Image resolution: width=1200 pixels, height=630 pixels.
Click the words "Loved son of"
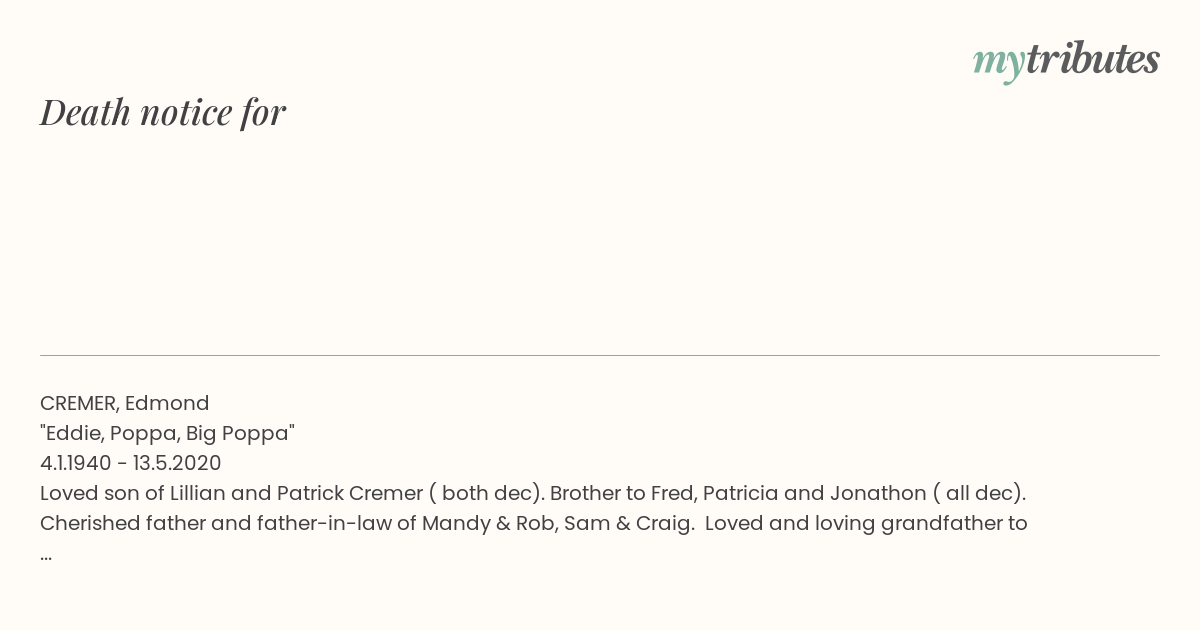(x=102, y=493)
